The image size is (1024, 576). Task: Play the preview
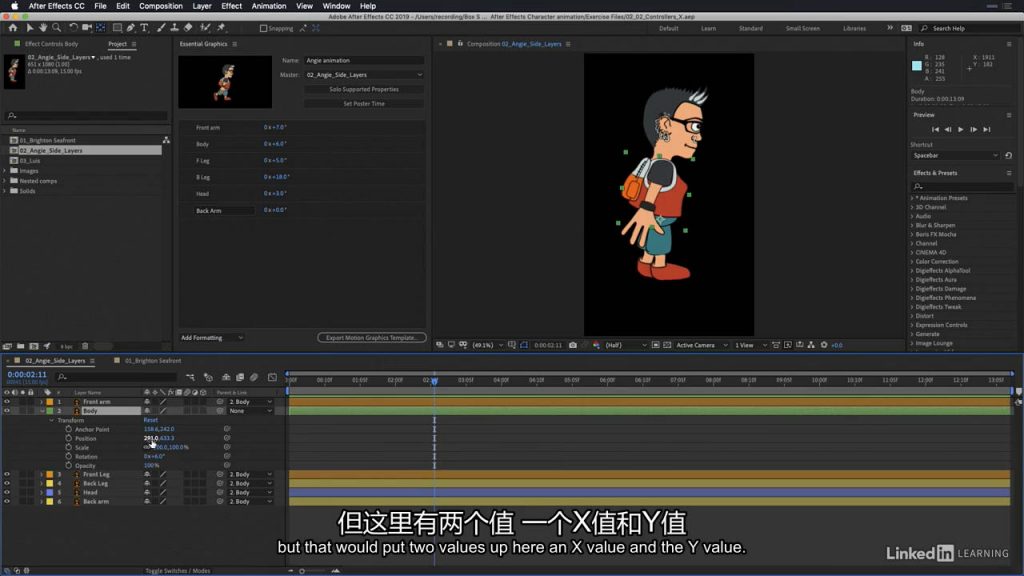(961, 129)
